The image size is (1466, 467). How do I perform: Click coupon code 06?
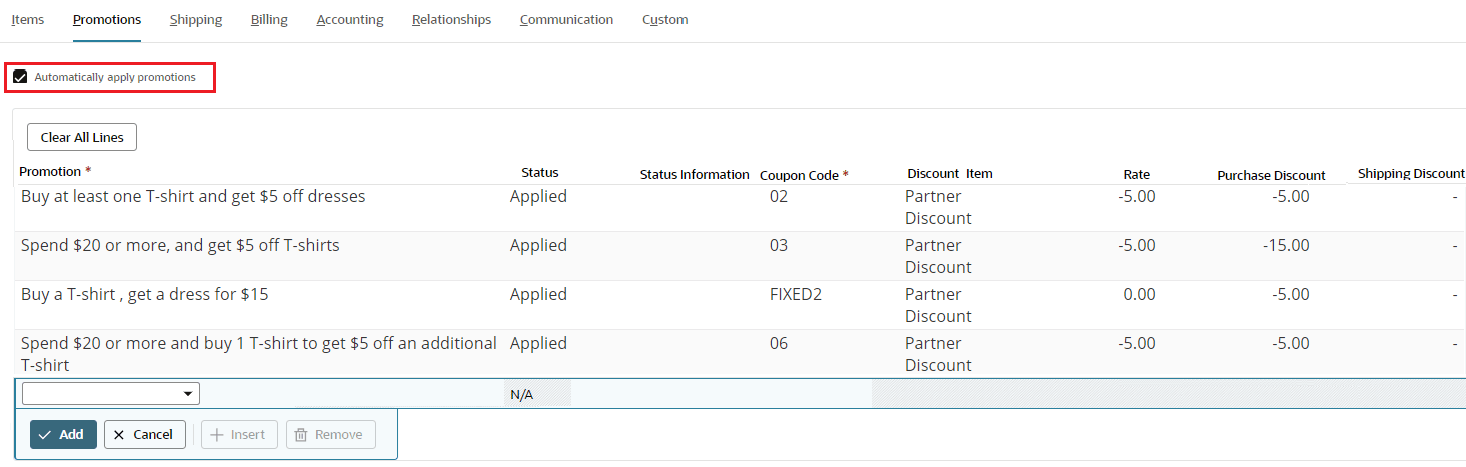tap(779, 343)
